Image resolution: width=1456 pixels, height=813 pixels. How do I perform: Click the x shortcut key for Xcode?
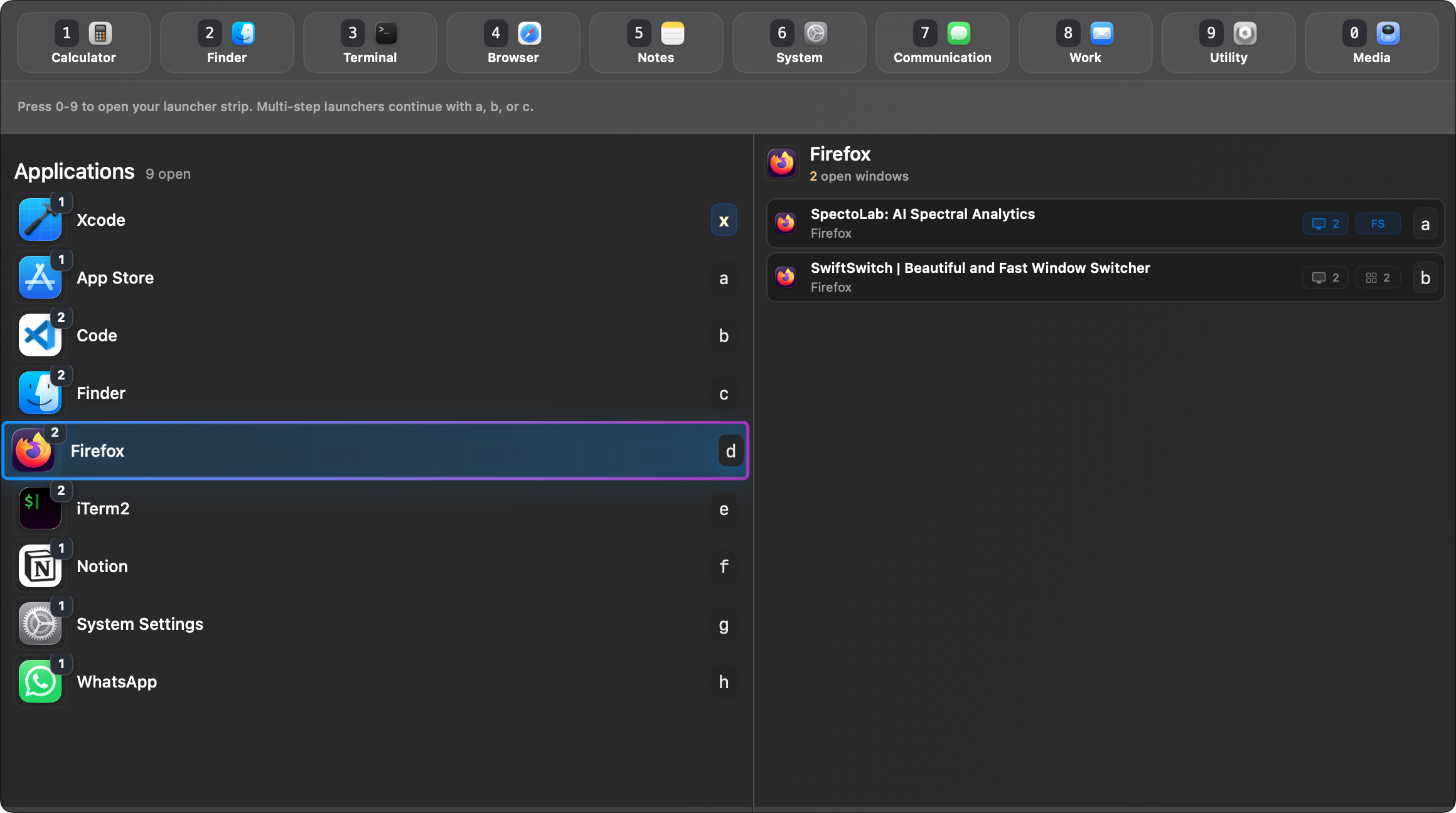pyautogui.click(x=724, y=220)
